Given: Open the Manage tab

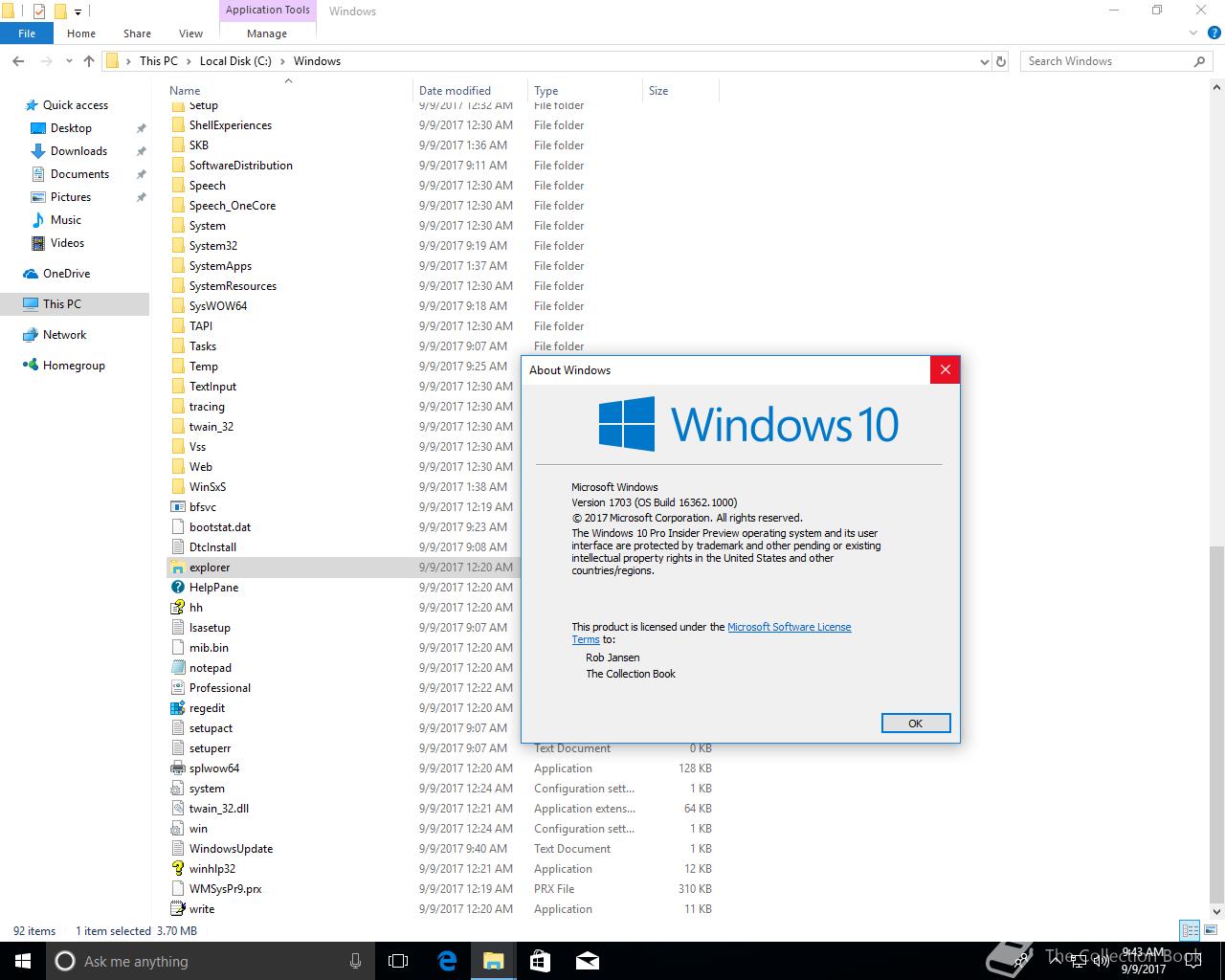Looking at the screenshot, I should [x=267, y=33].
